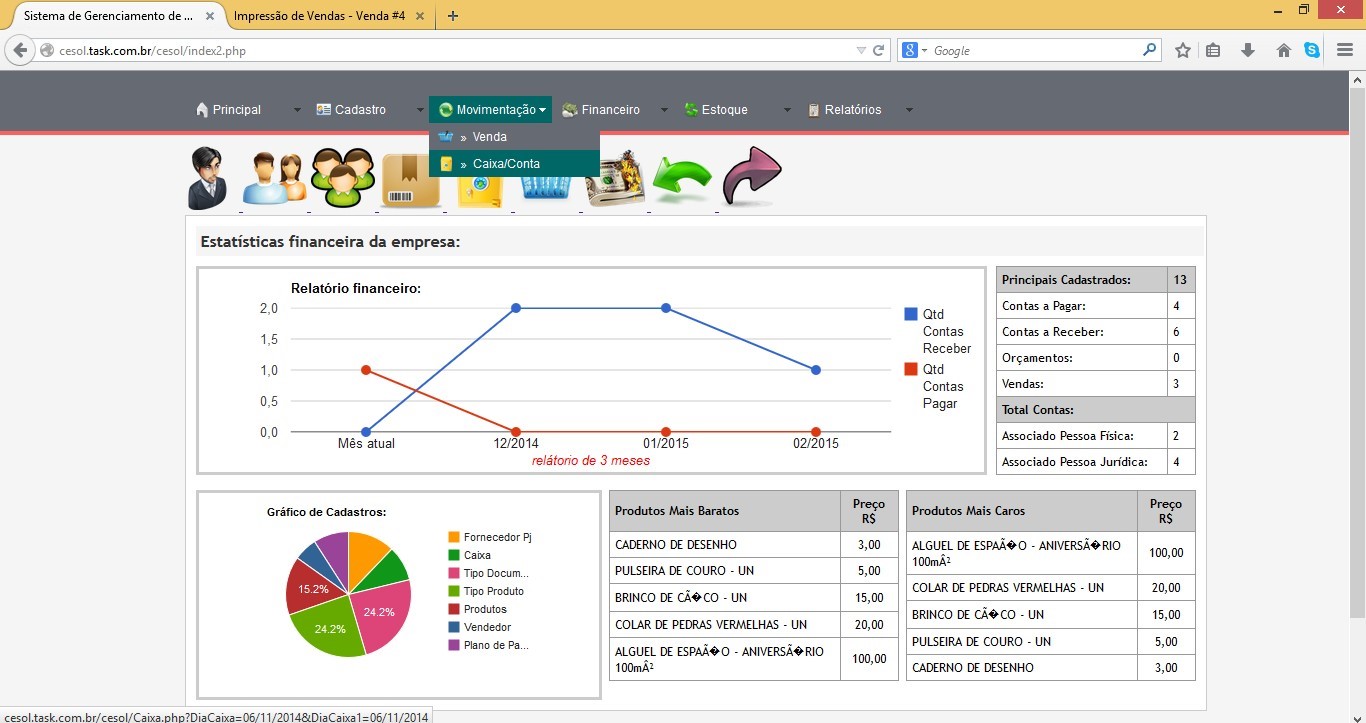This screenshot has height=723, width=1366.
Task: Click the green back arrow icon
Action: [682, 181]
